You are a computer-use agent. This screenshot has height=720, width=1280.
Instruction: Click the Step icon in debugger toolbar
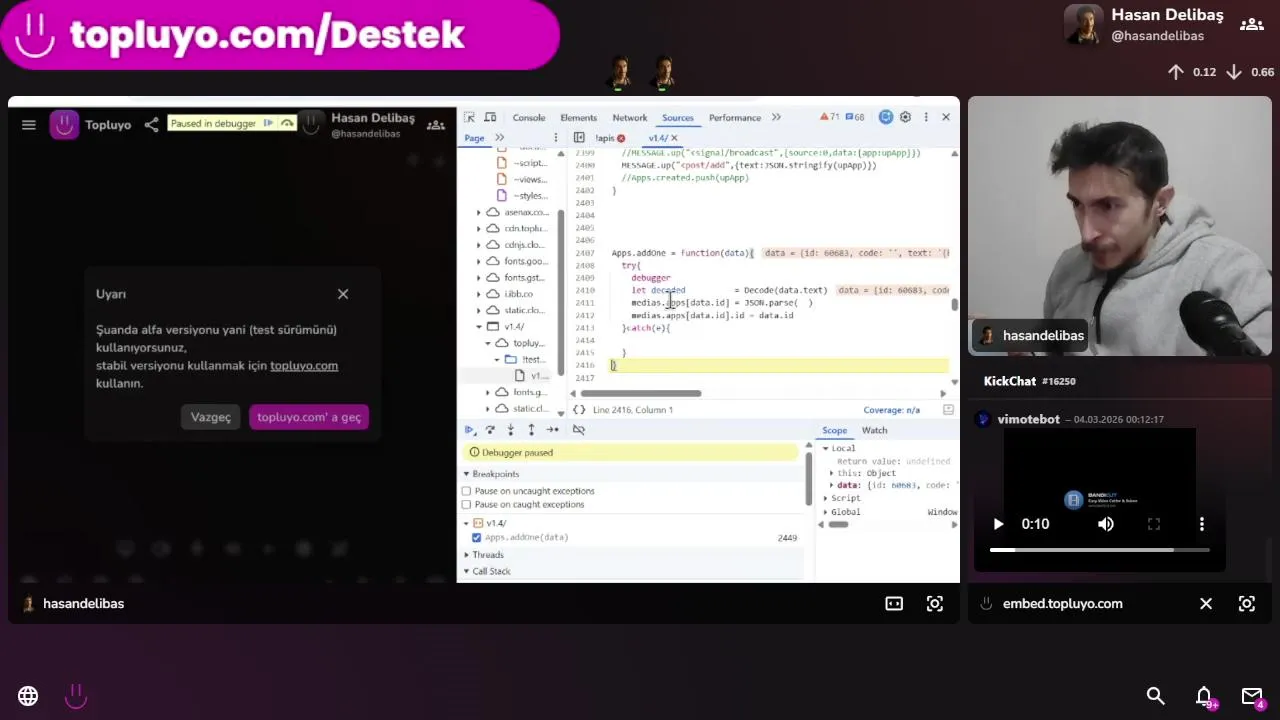(552, 430)
